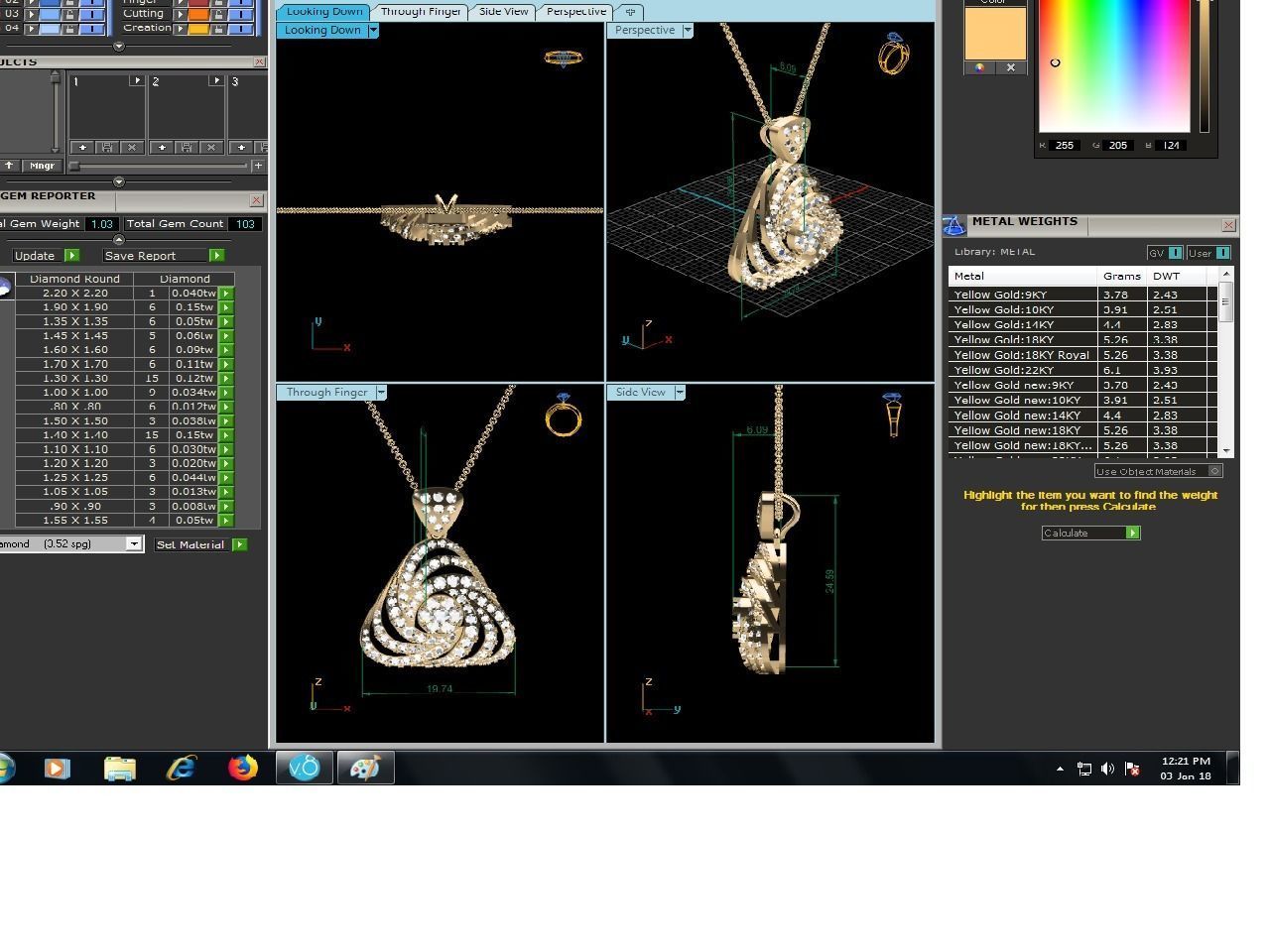This screenshot has width=1270, height=952.
Task: Open Windows Media Player from taskbar
Action: click(x=58, y=768)
